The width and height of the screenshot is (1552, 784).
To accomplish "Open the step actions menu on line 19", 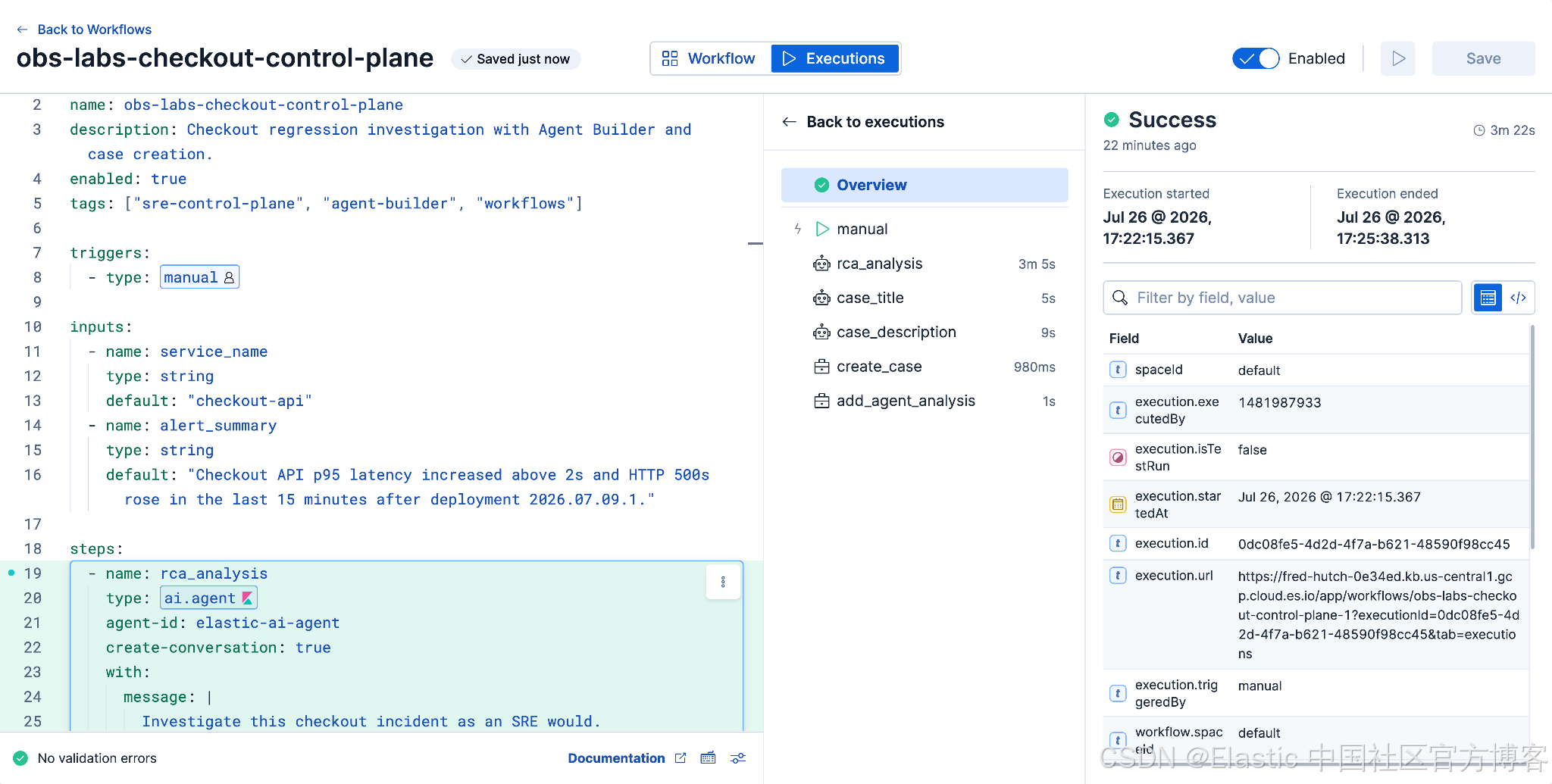I will point(723,582).
